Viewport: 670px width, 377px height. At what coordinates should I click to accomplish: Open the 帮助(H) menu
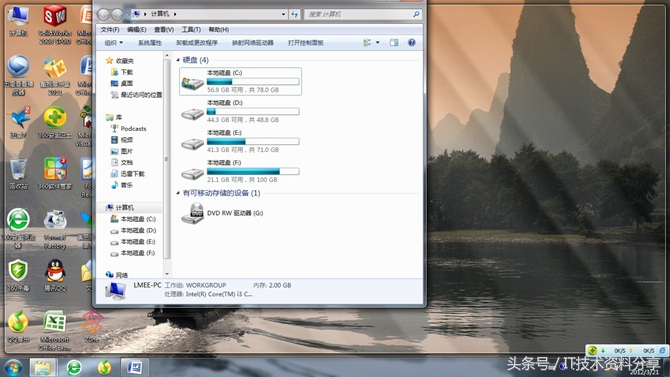point(218,29)
